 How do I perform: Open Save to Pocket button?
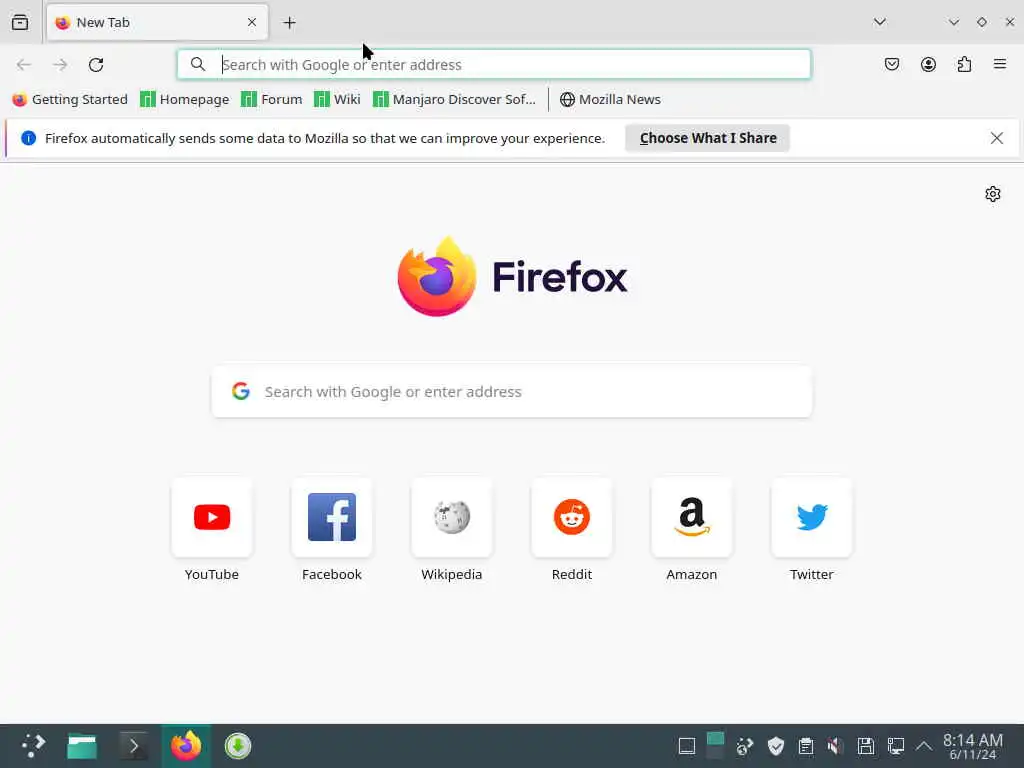(x=892, y=64)
